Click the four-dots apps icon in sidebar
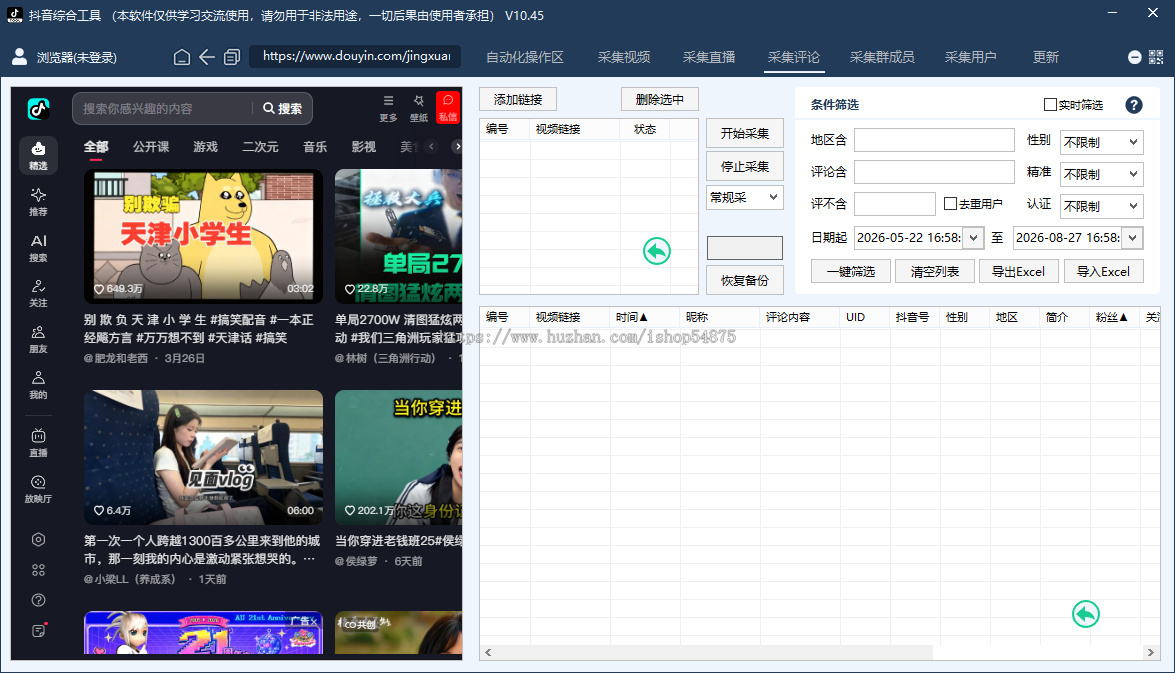 38,570
